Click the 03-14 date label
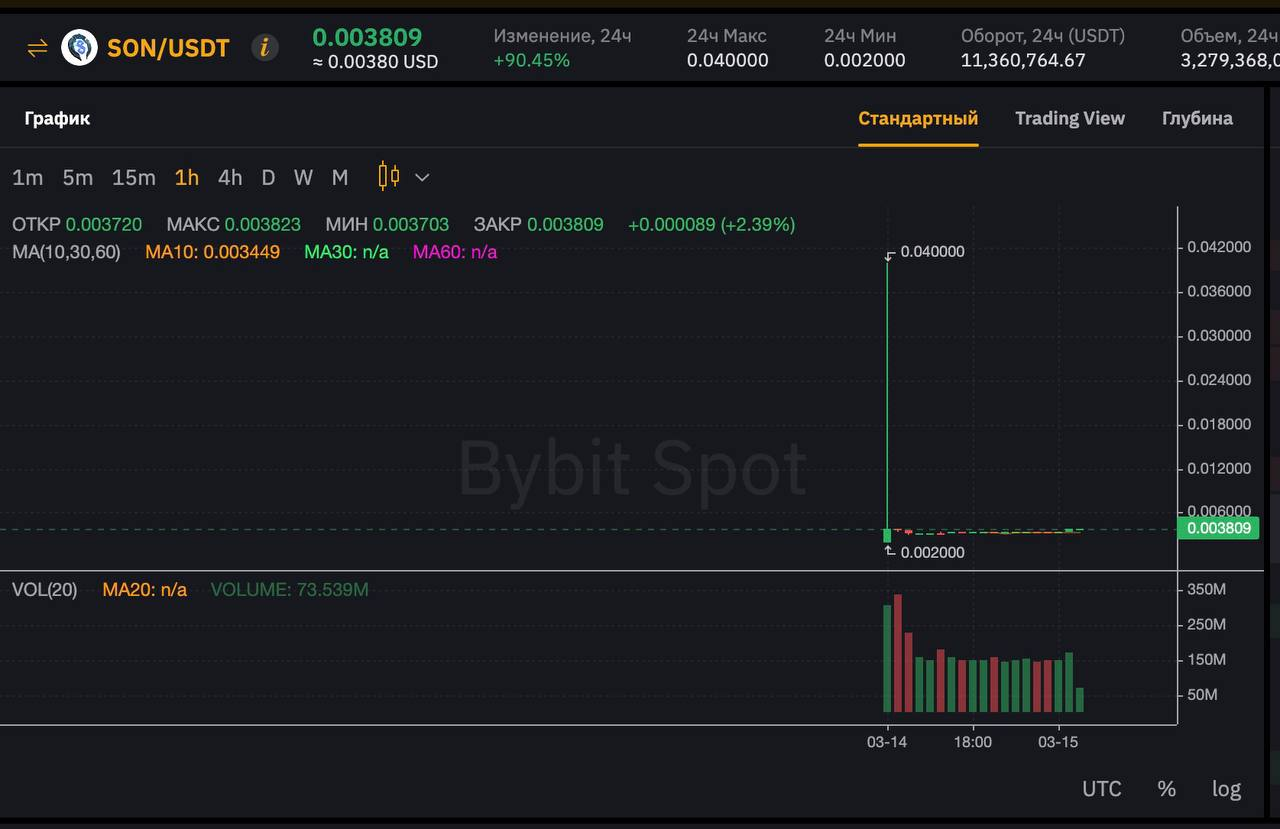Image resolution: width=1280 pixels, height=829 pixels. [886, 742]
